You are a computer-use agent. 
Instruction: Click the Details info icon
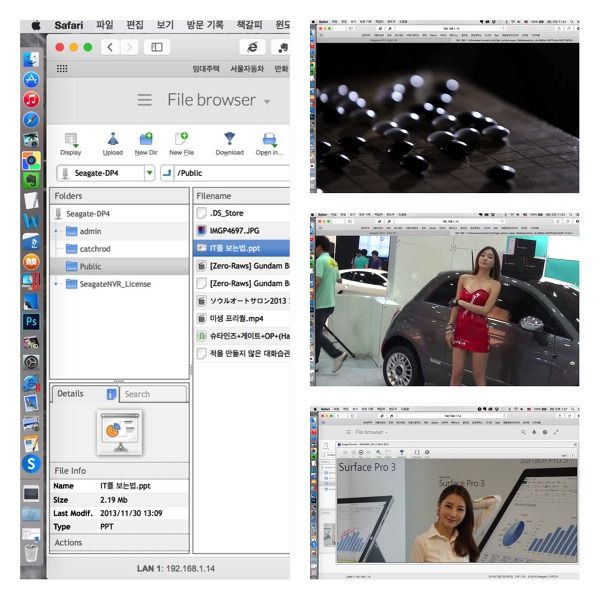pyautogui.click(x=111, y=394)
